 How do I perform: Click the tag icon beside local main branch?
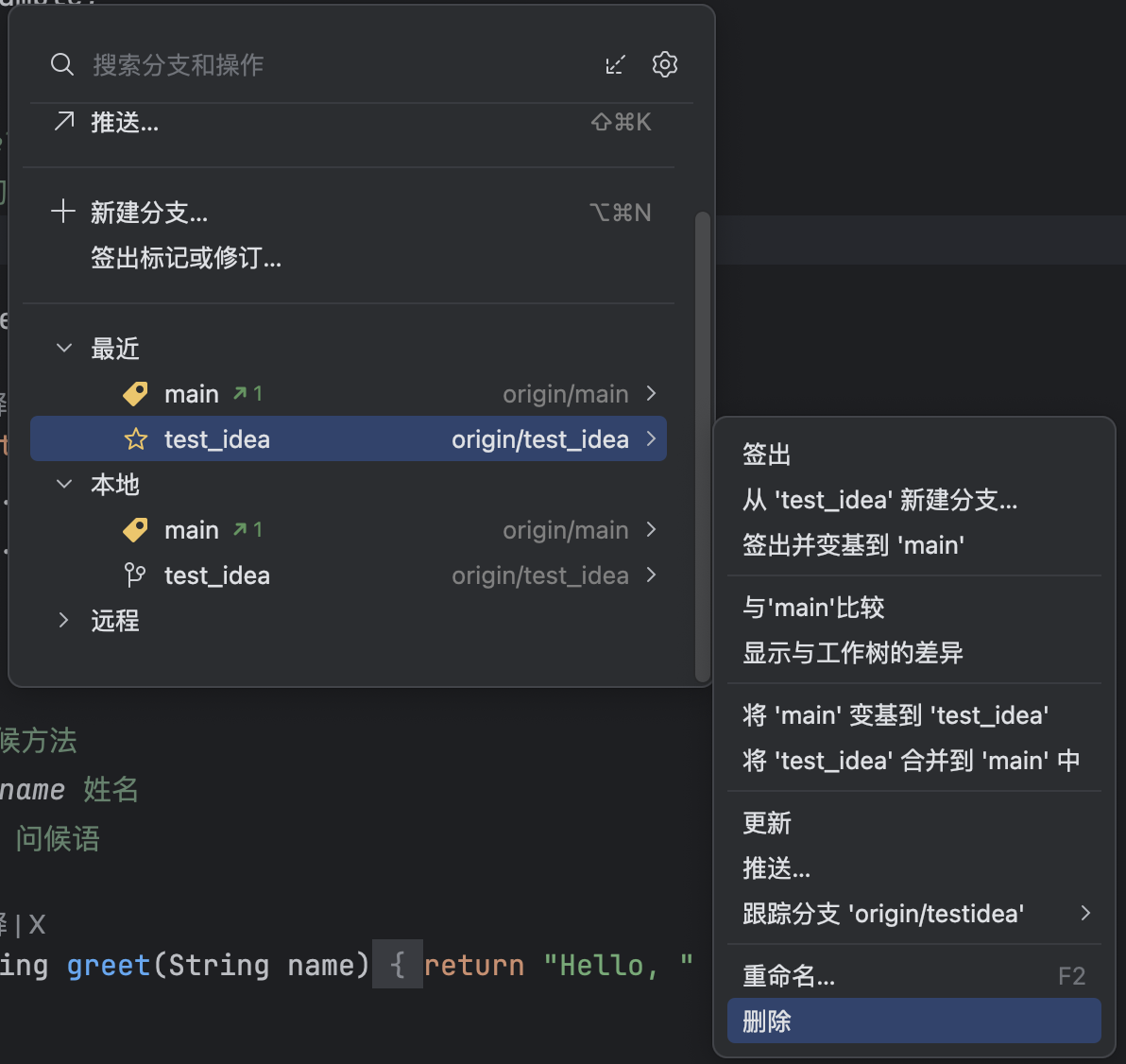coord(134,529)
